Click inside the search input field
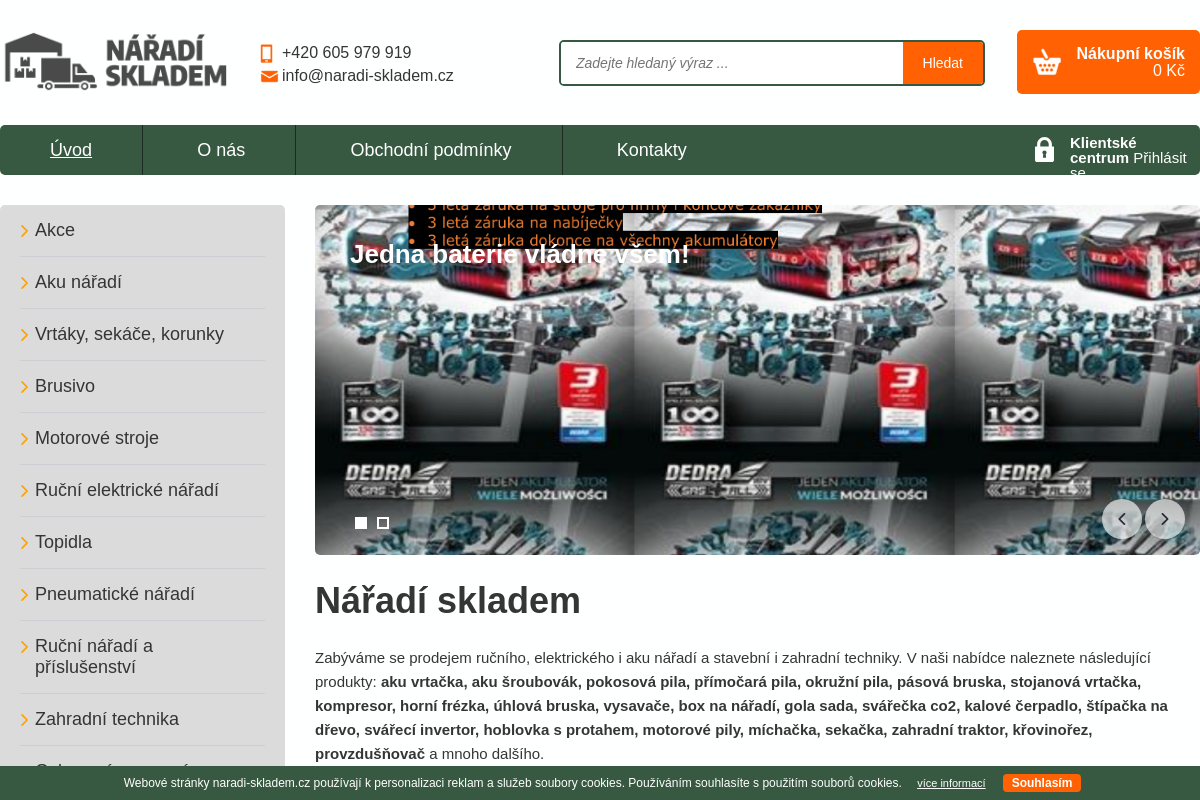The width and height of the screenshot is (1200, 800). click(x=731, y=62)
